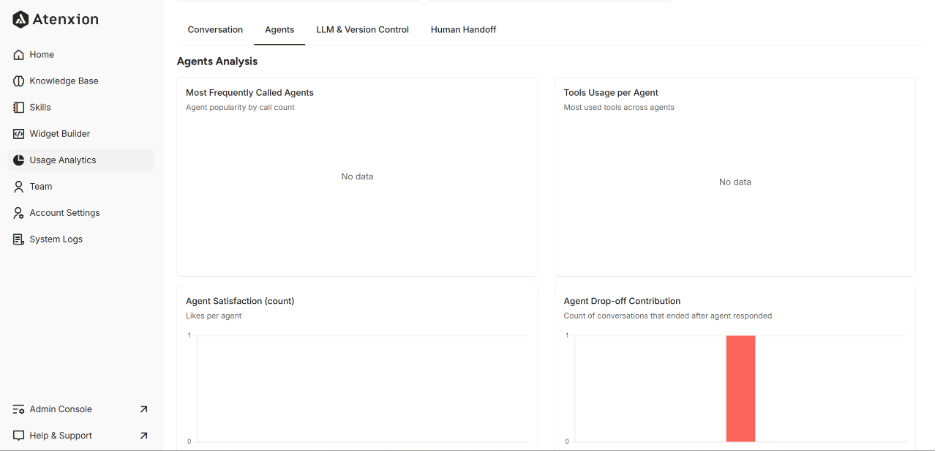Click the Agents Analysis heading
The width and height of the screenshot is (936, 451).
click(x=217, y=61)
